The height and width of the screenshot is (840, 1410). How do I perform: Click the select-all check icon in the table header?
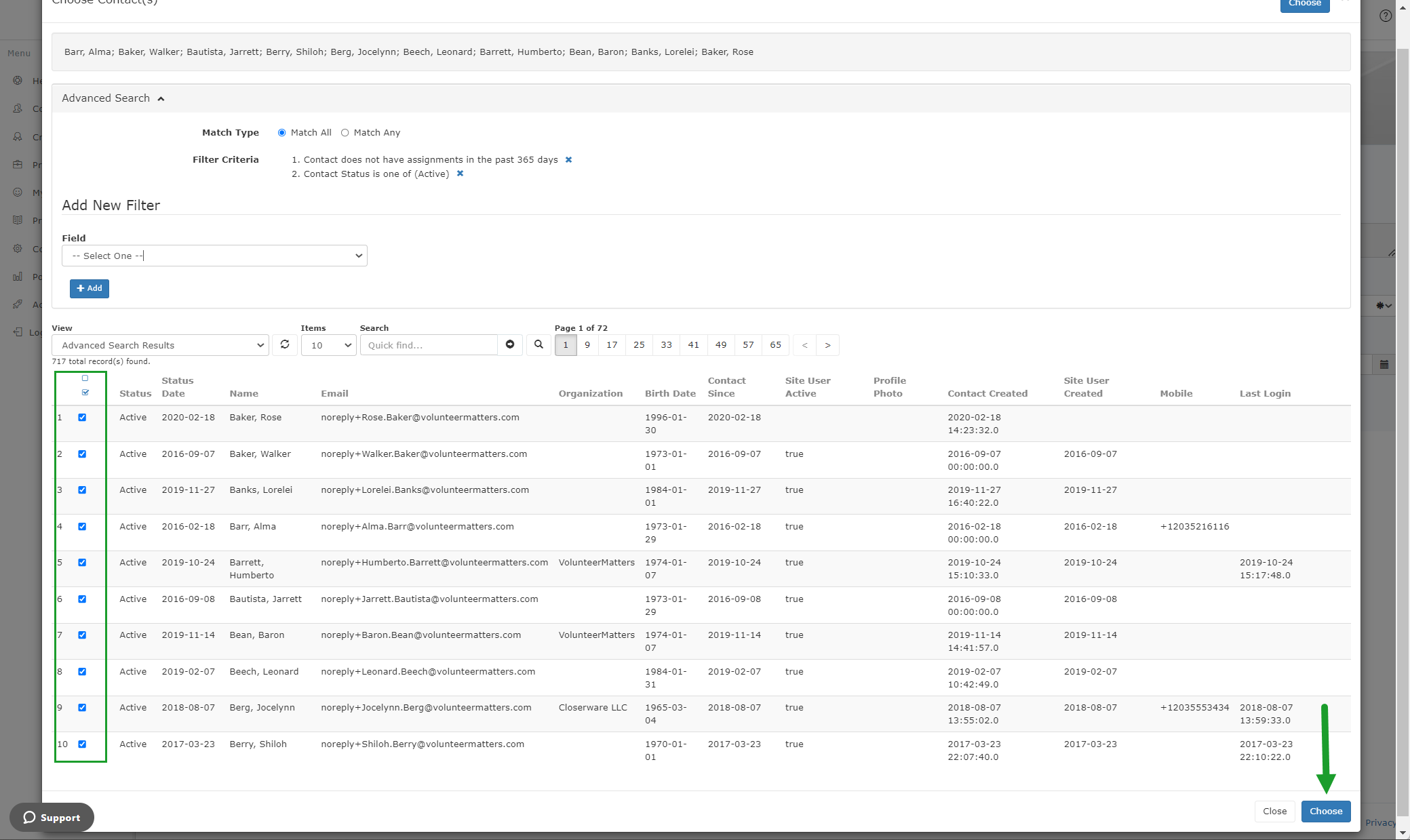pyautogui.click(x=85, y=393)
